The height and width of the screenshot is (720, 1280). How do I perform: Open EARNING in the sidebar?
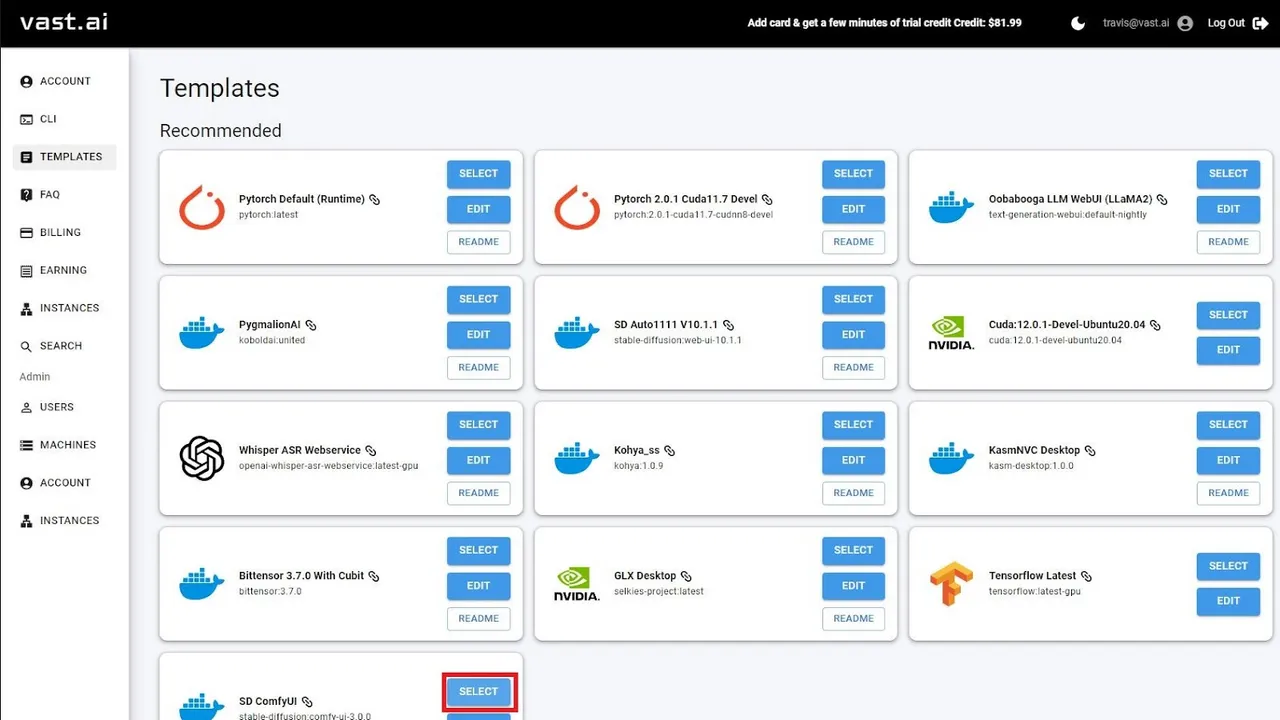pos(65,270)
